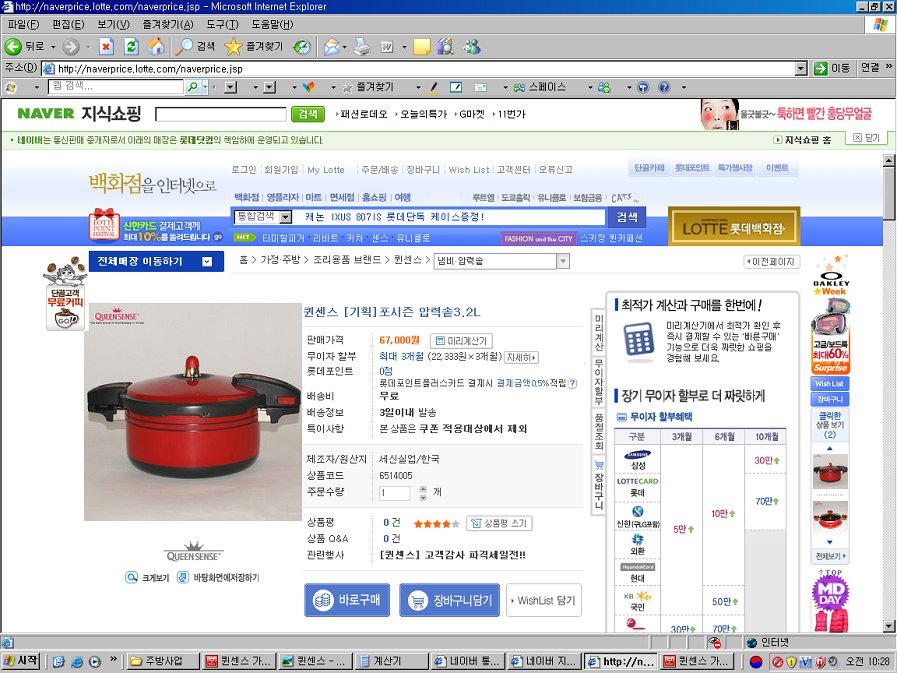Click the 장바구니담기 add to cart button

tap(450, 600)
